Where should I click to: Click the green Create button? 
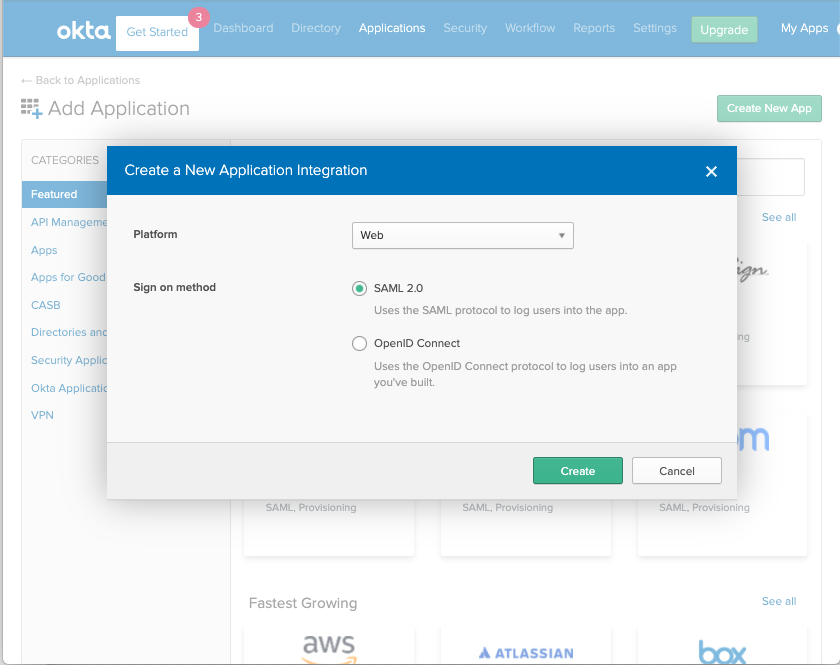coord(577,471)
